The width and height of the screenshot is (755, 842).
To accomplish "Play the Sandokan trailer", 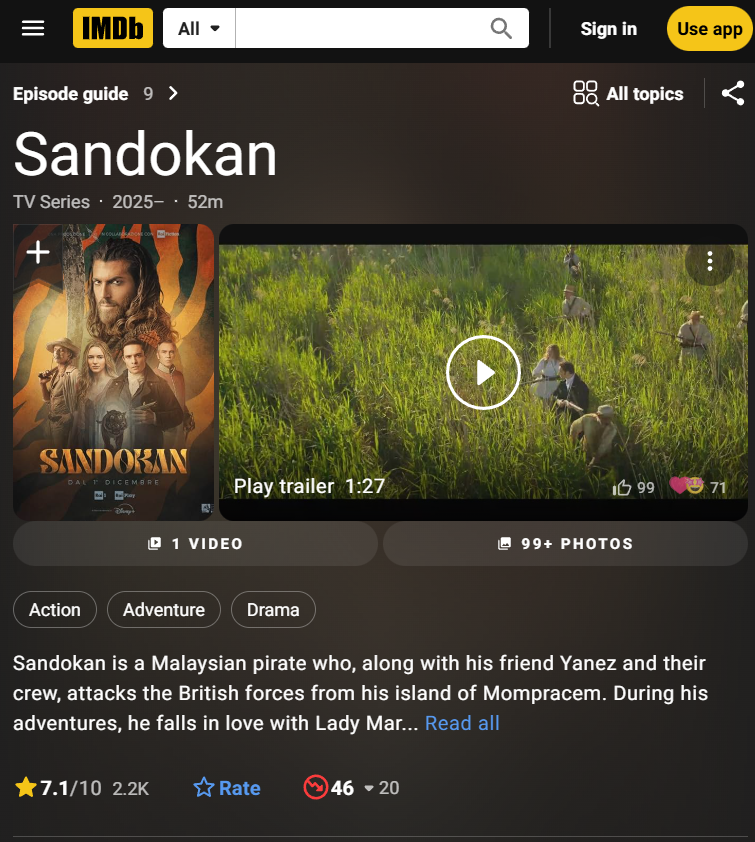I will click(483, 372).
